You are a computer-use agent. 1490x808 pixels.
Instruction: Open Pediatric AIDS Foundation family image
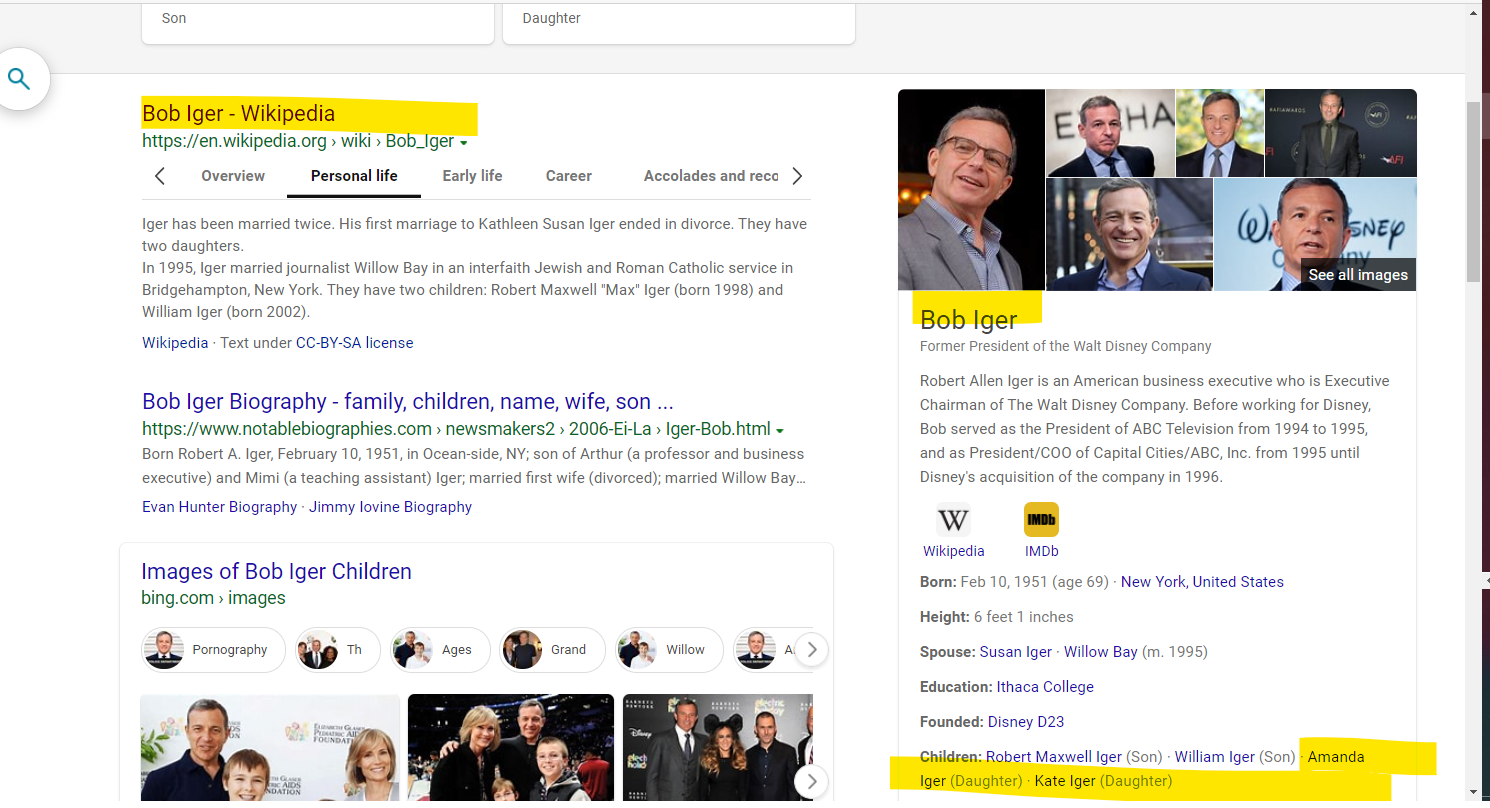coord(270,748)
